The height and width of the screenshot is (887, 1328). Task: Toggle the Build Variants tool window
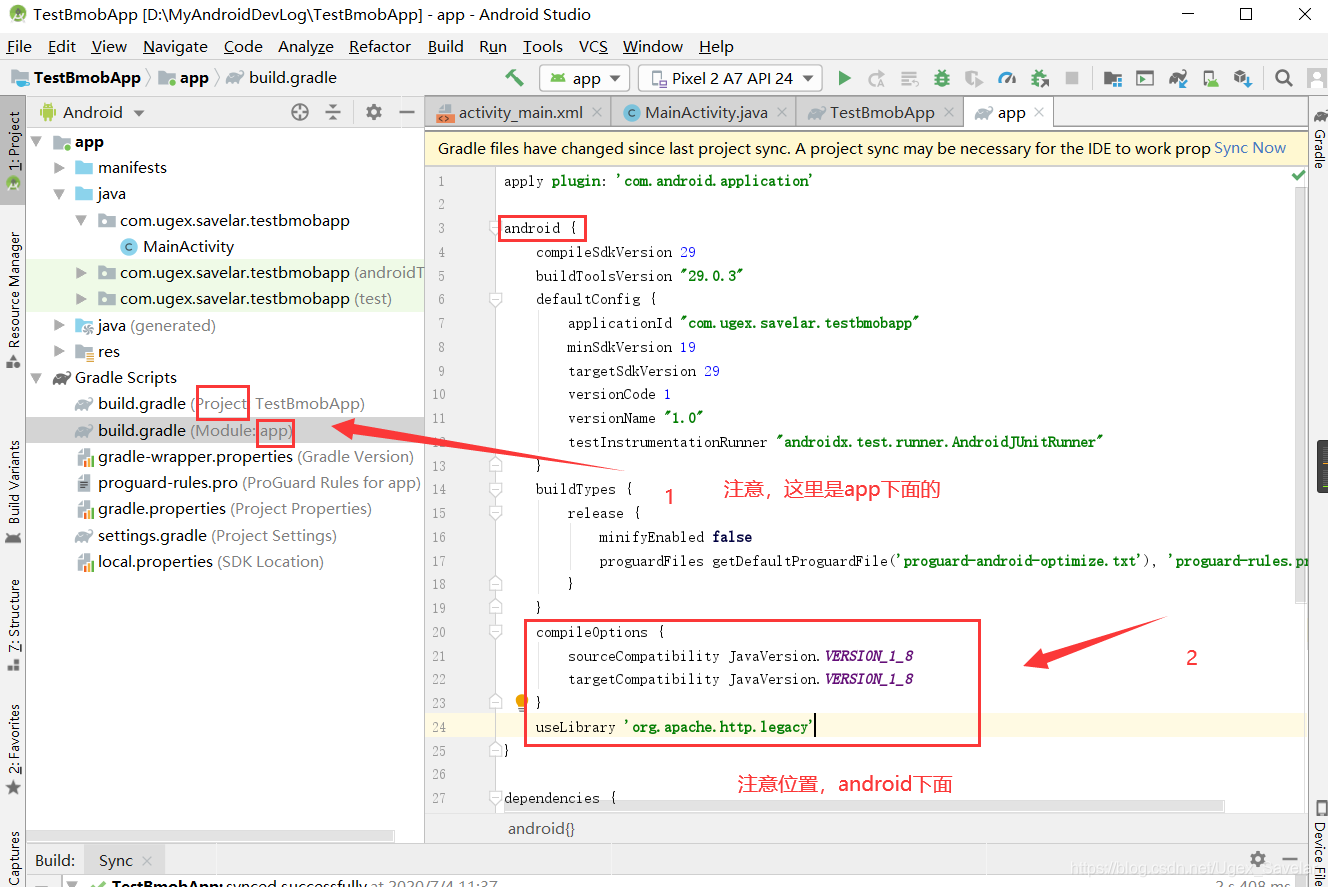pyautogui.click(x=13, y=492)
